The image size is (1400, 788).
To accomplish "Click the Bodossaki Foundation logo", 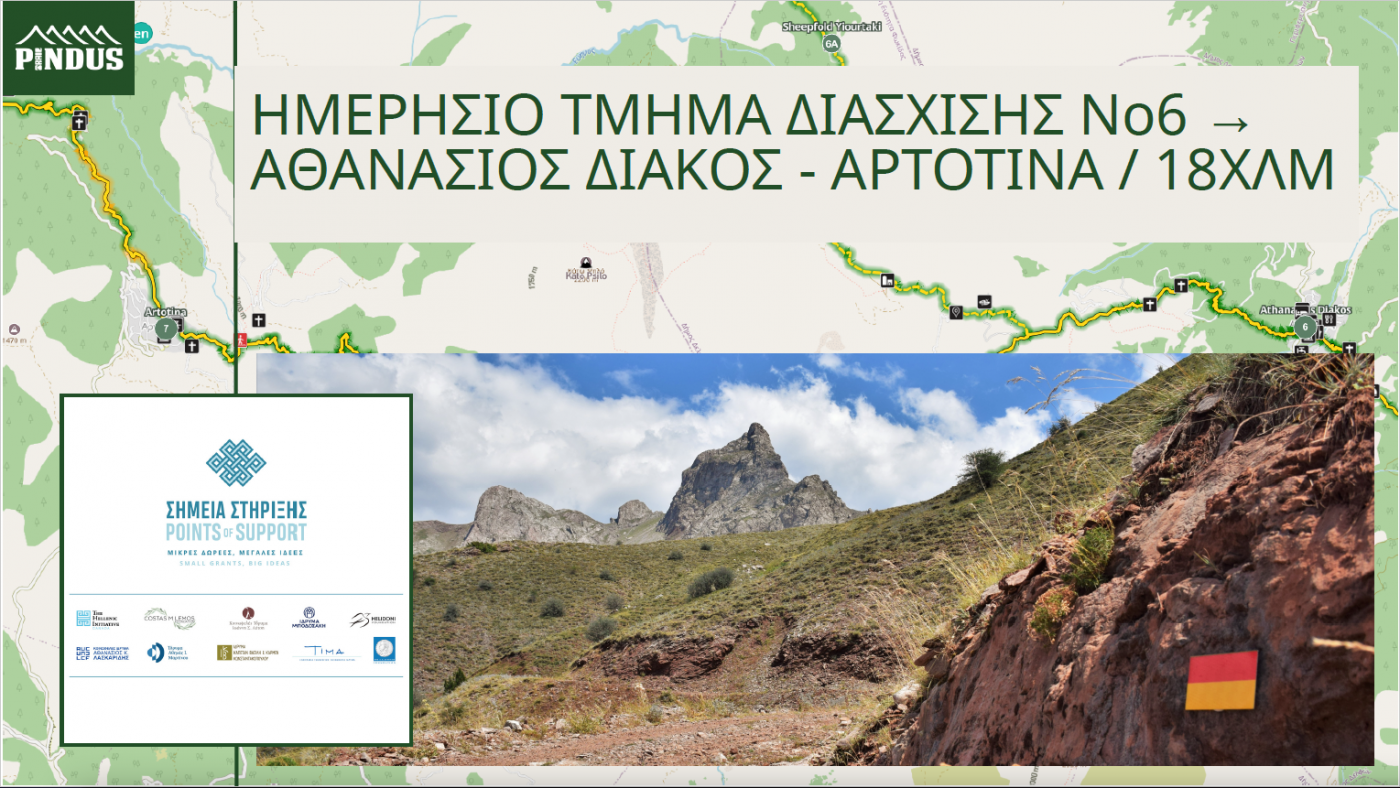I will coord(308,618).
